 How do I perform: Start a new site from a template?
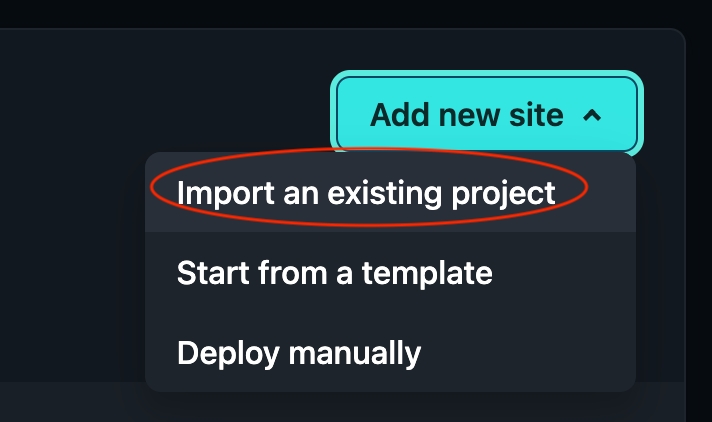coord(335,273)
